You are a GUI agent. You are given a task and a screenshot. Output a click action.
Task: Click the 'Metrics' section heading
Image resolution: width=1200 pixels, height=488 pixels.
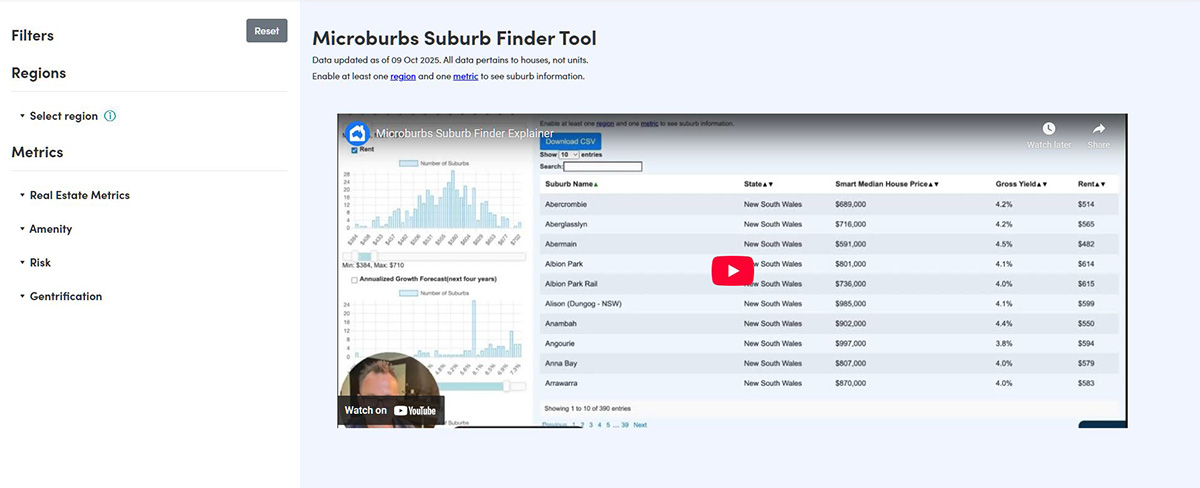37,152
